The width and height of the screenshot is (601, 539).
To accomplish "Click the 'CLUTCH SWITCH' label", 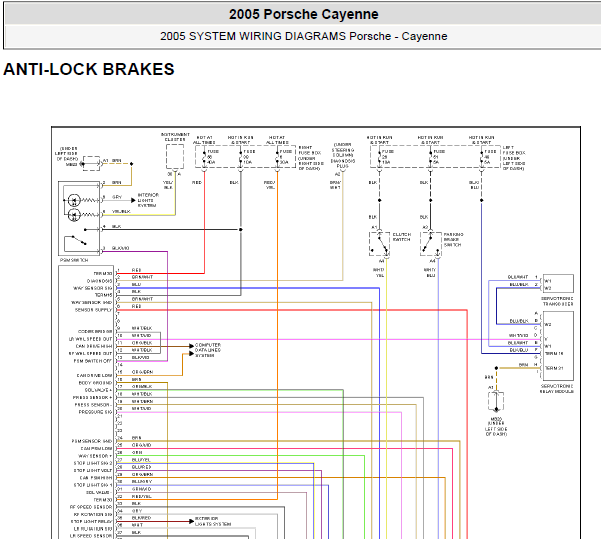I will pos(401,237).
